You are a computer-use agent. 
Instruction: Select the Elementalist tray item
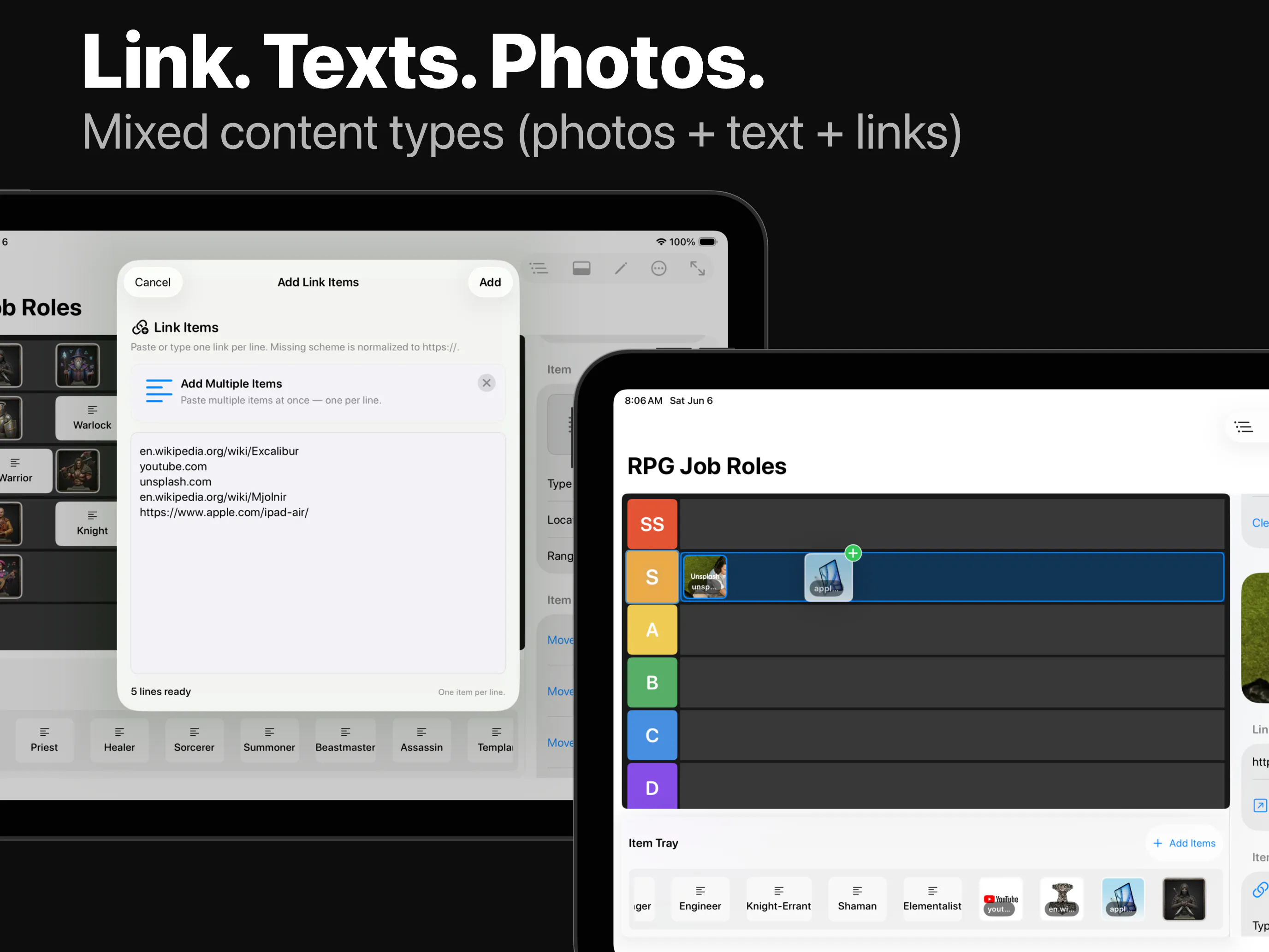tap(932, 899)
